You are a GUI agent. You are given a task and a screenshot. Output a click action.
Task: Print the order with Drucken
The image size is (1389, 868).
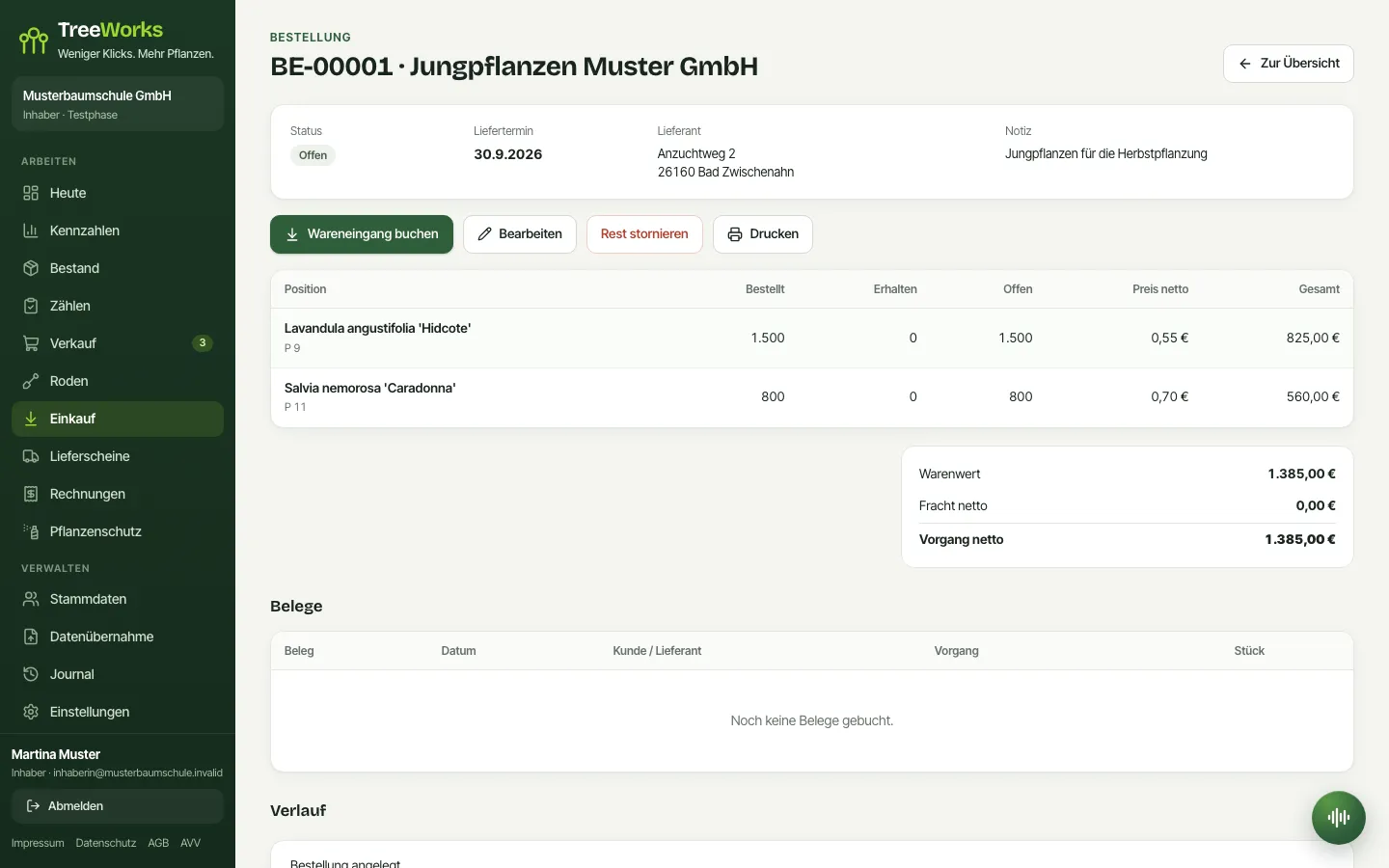pos(763,234)
